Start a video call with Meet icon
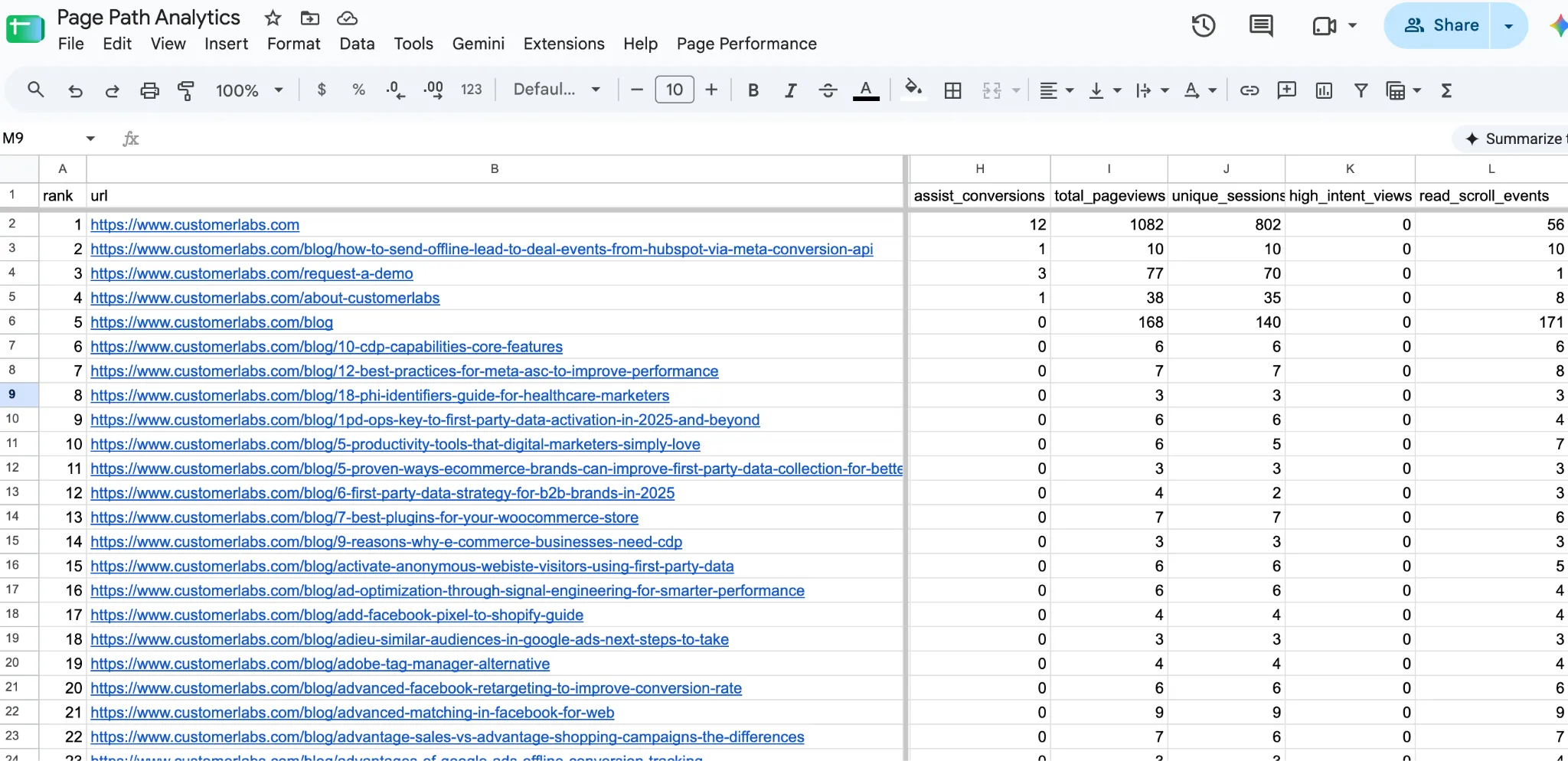1568x761 pixels. click(x=1324, y=26)
